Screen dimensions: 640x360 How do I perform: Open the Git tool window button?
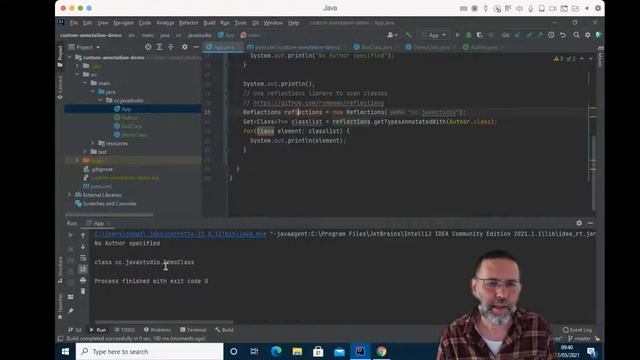(x=75, y=330)
